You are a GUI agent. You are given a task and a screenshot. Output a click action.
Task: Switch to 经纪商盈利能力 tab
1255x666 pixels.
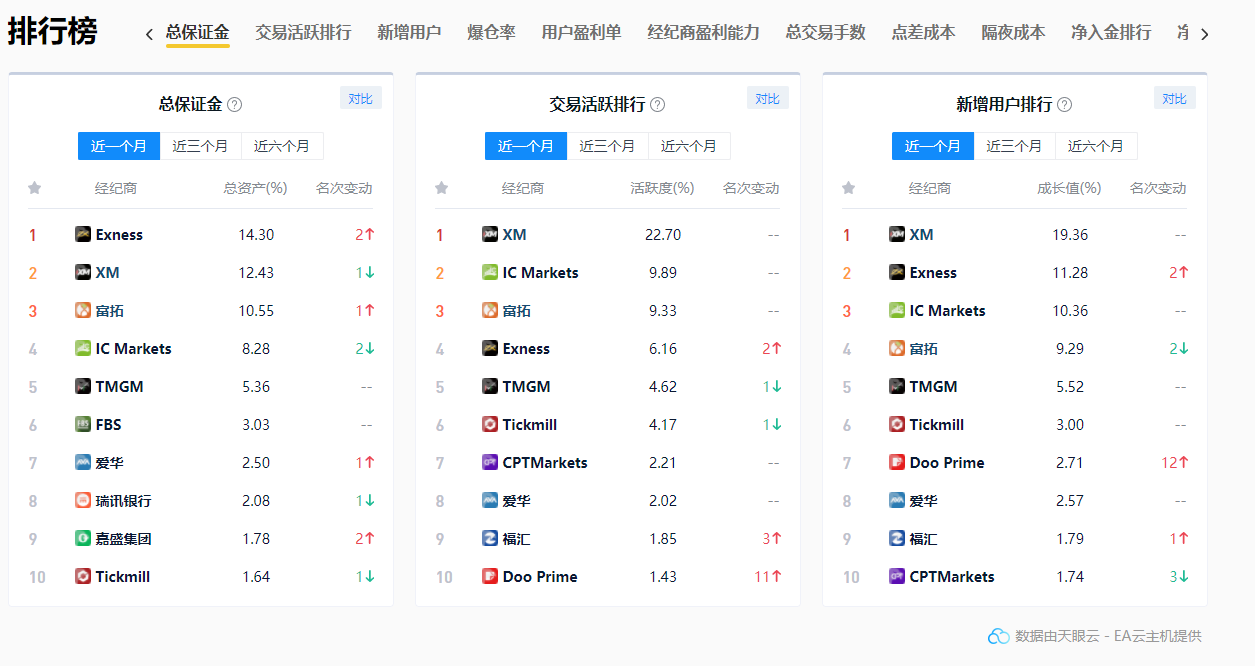(703, 33)
